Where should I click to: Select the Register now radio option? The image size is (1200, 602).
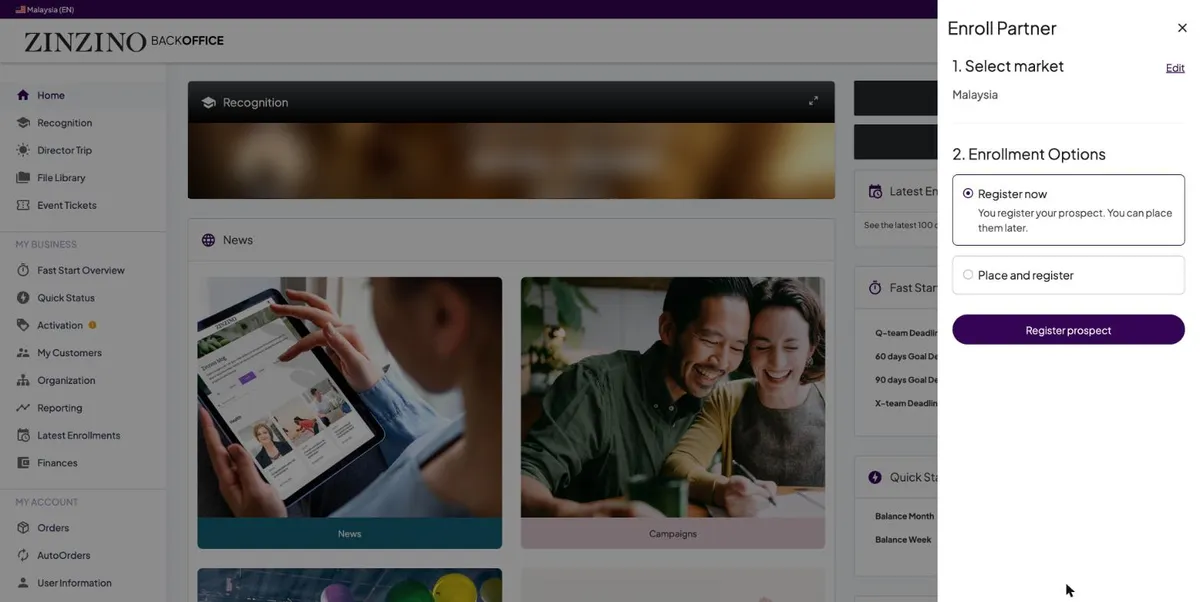[968, 193]
